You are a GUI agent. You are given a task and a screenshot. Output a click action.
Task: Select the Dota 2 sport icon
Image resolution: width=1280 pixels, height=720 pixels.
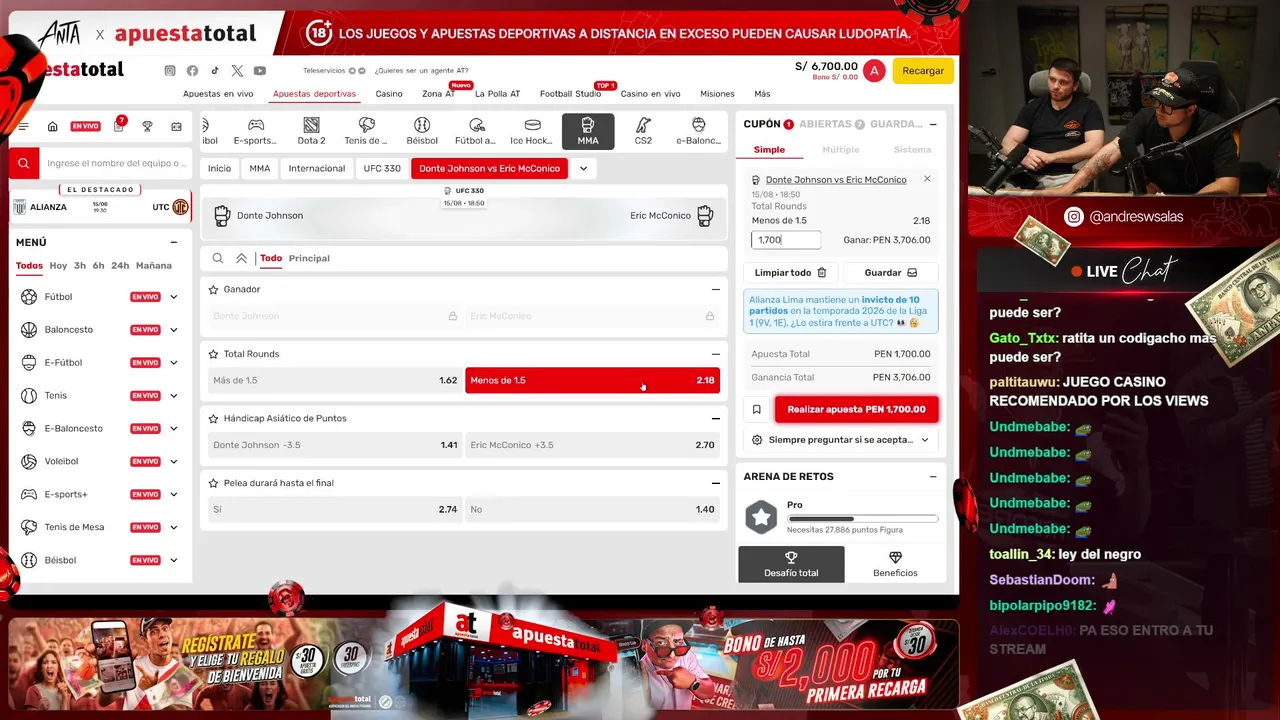coord(311,131)
